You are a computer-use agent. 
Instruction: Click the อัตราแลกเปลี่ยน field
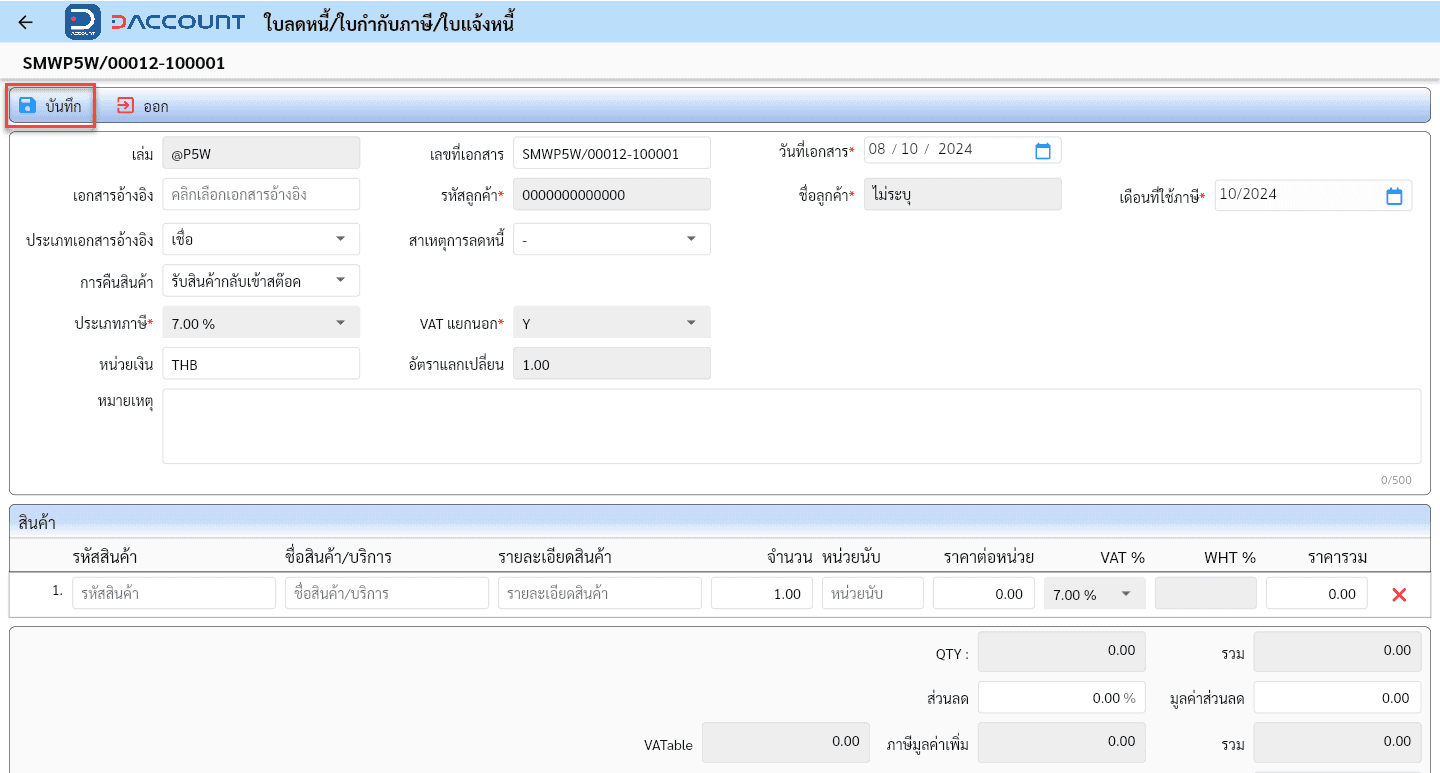tap(611, 364)
